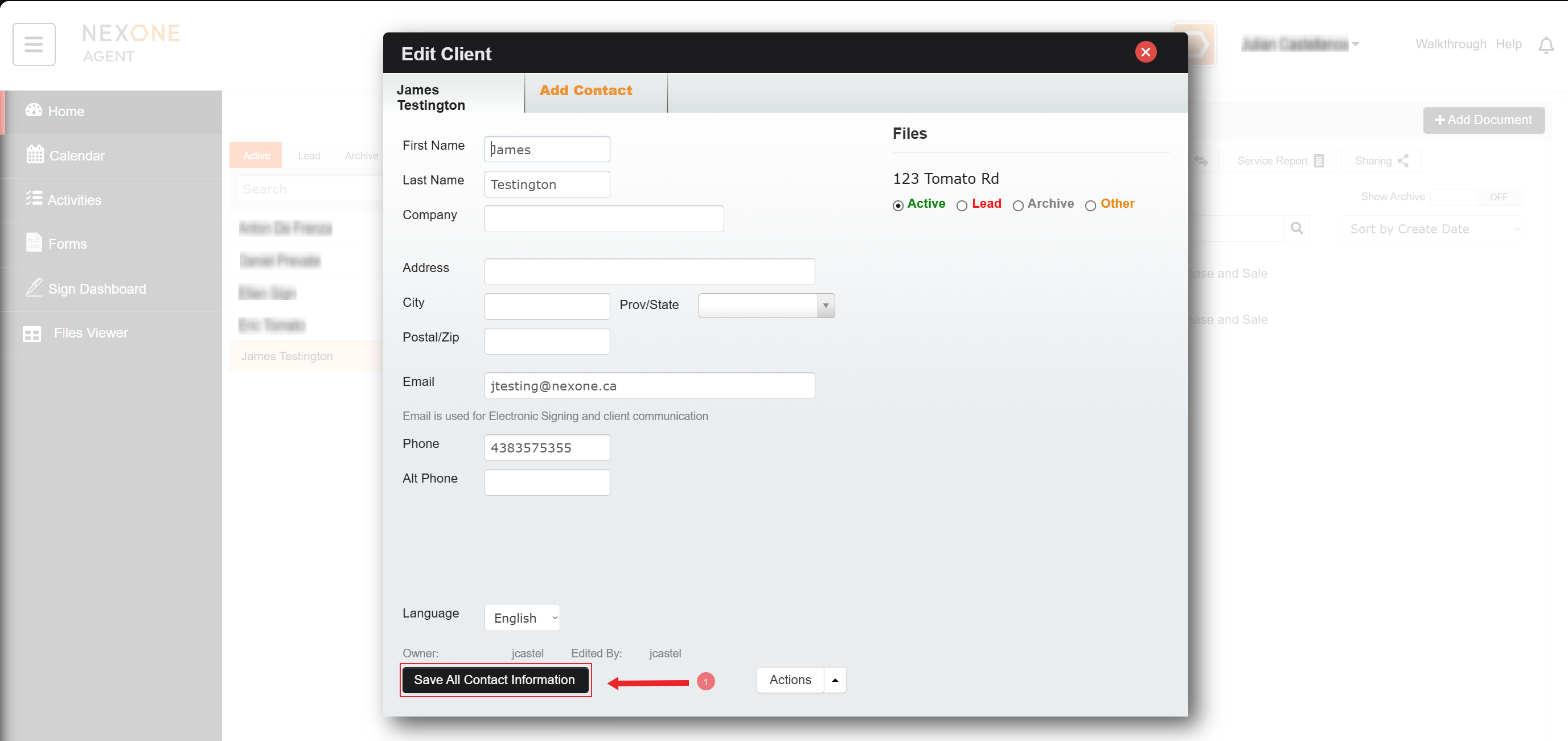The height and width of the screenshot is (741, 1568).
Task: Open the Prov/State dropdown
Action: click(766, 306)
